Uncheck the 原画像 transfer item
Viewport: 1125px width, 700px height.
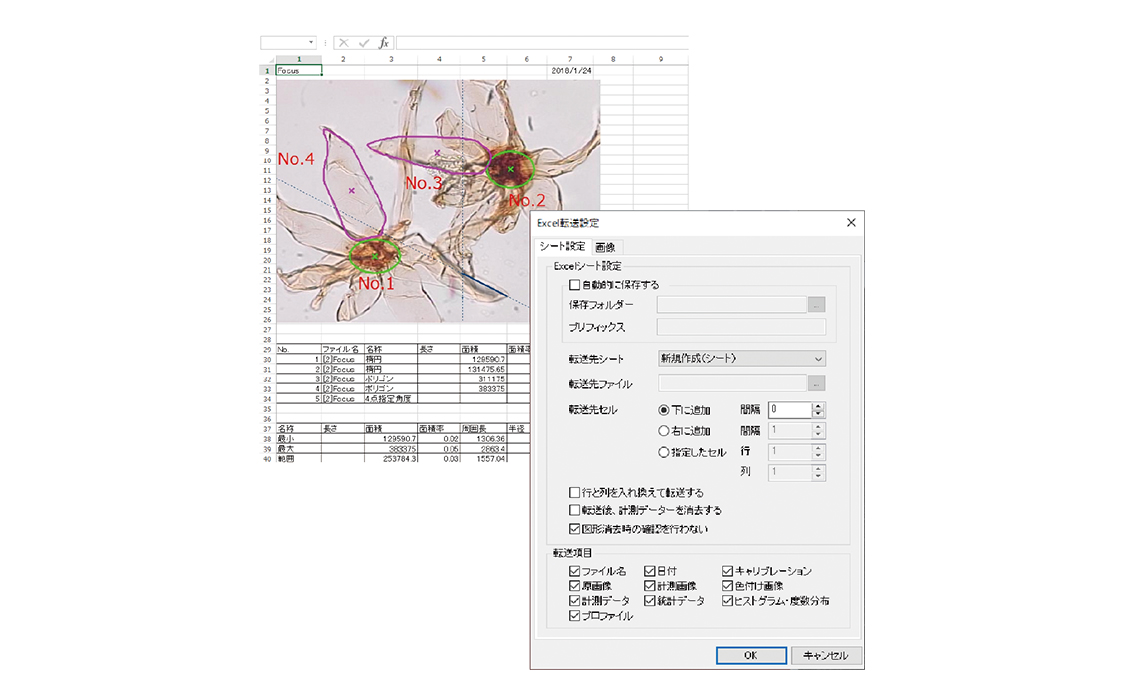tap(574, 586)
